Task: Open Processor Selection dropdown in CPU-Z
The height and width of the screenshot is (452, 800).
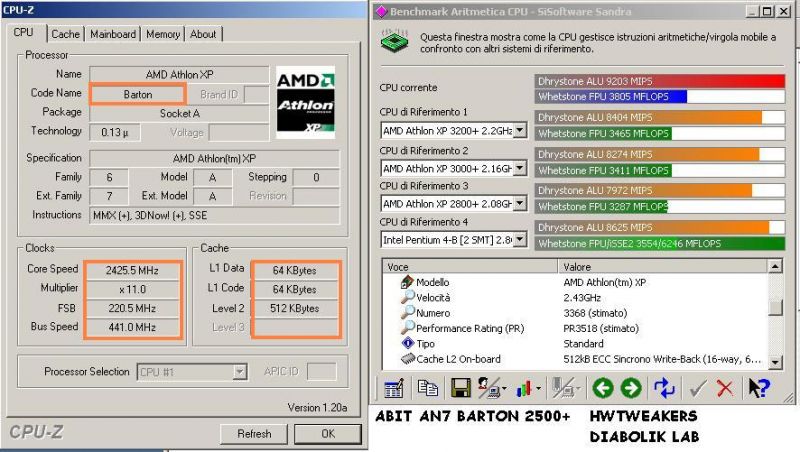Action: [239, 372]
